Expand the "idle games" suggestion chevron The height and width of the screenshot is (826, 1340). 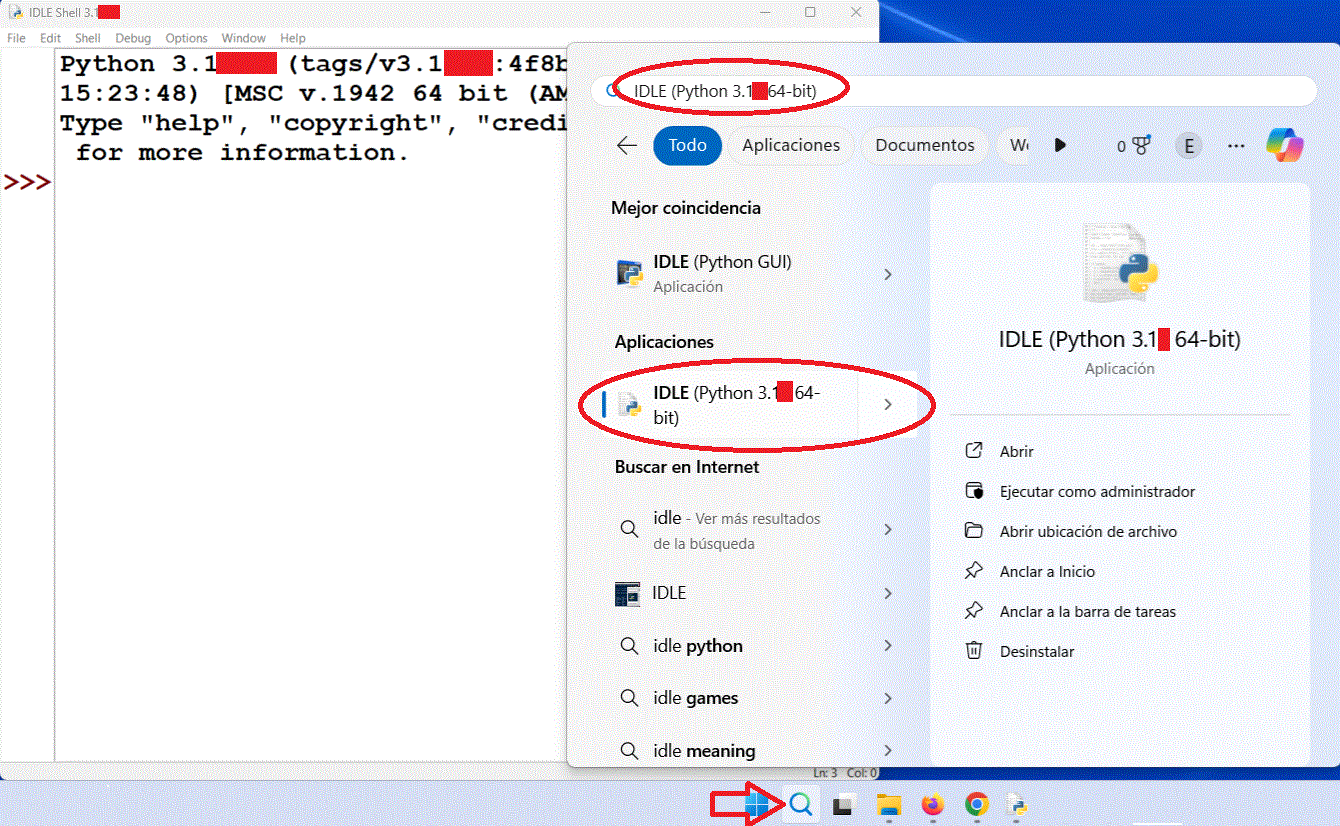tap(888, 697)
